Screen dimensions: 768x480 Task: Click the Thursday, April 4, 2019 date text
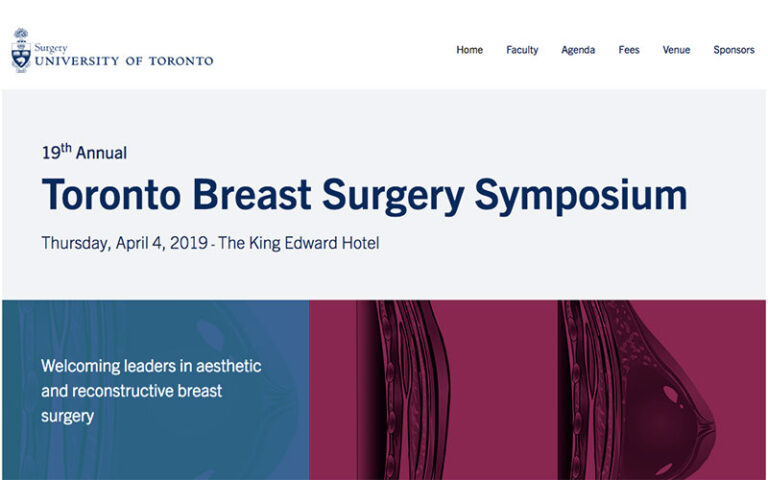coord(125,243)
